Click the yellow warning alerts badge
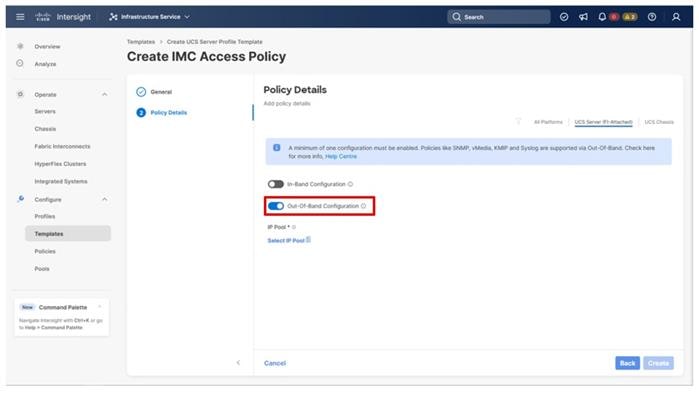699x393 pixels. [629, 17]
